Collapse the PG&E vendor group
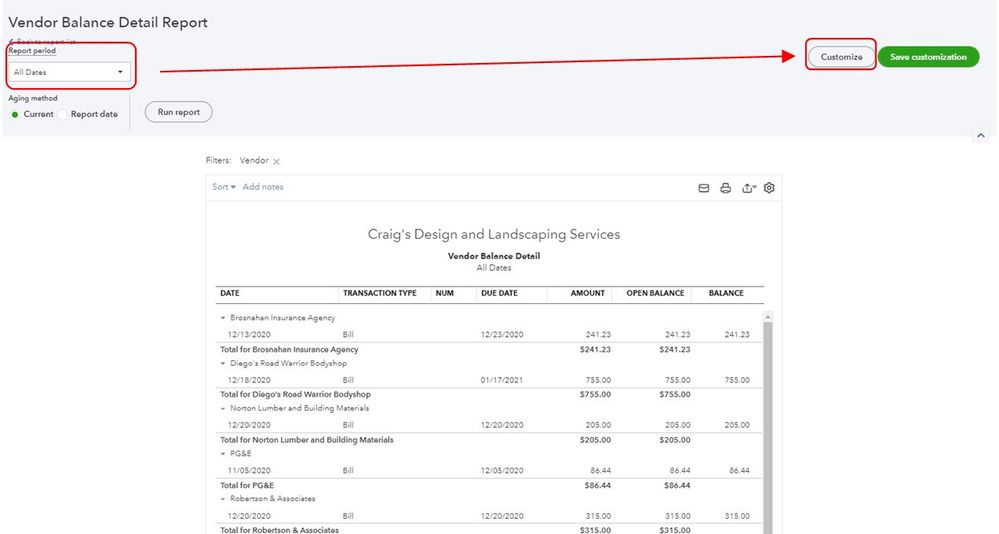This screenshot has width=999, height=534. 222,454
